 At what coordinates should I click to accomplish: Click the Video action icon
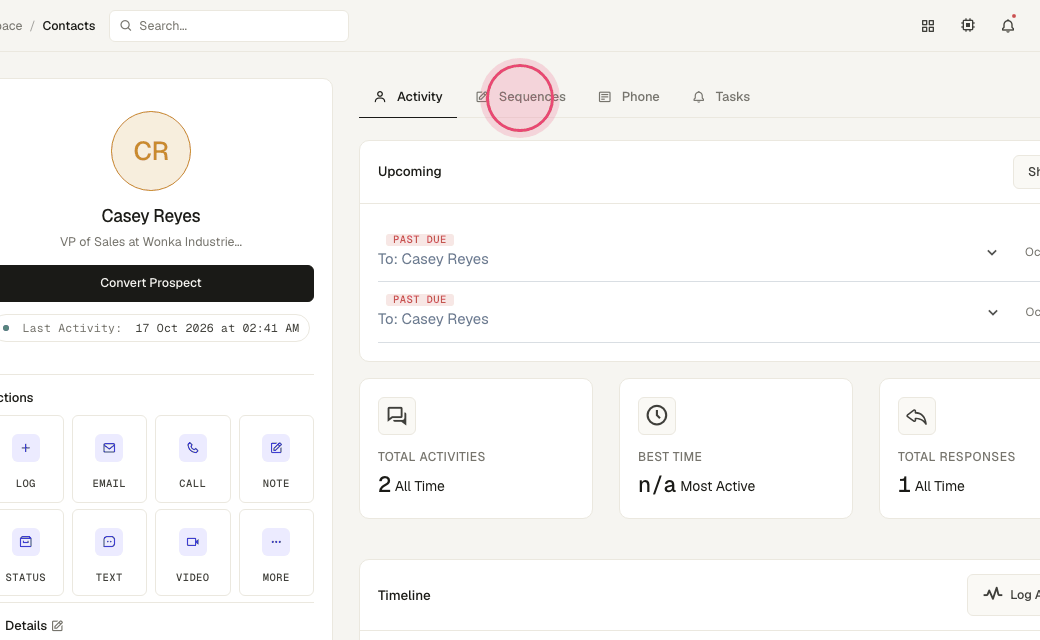(192, 542)
